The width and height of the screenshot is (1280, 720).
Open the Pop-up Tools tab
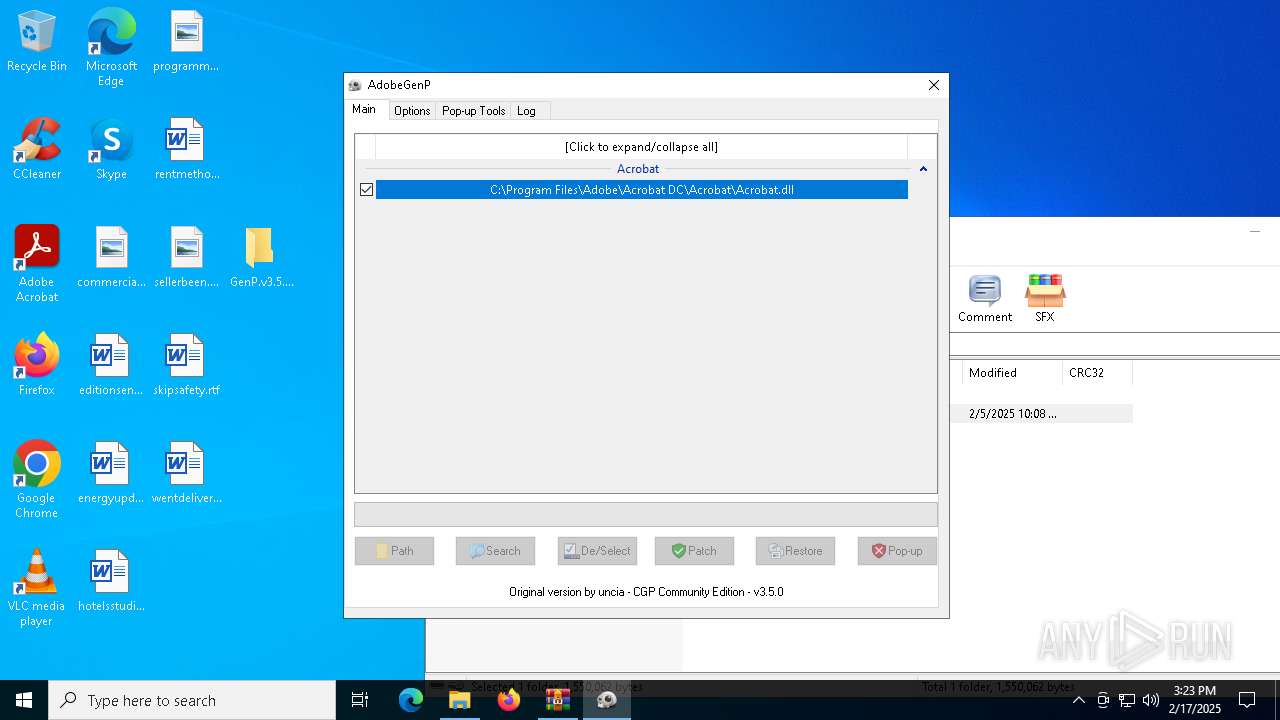click(x=473, y=111)
